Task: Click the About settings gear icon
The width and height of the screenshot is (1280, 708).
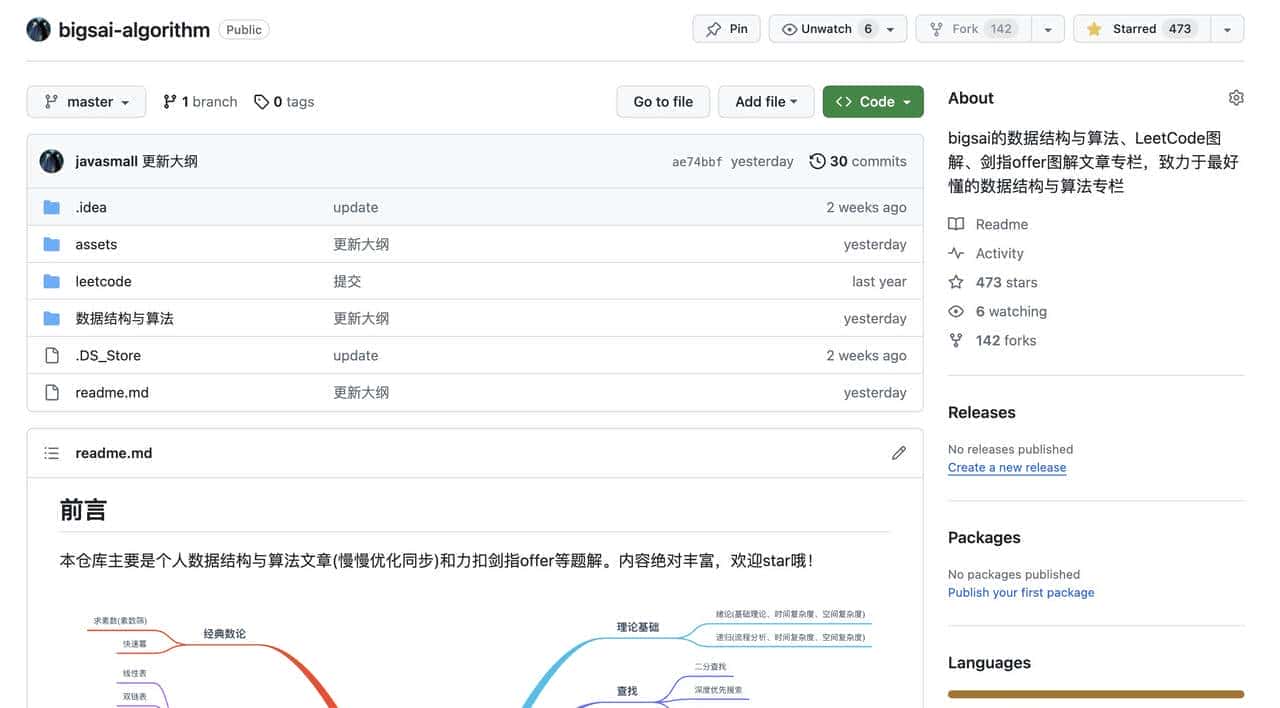Action: tap(1236, 98)
